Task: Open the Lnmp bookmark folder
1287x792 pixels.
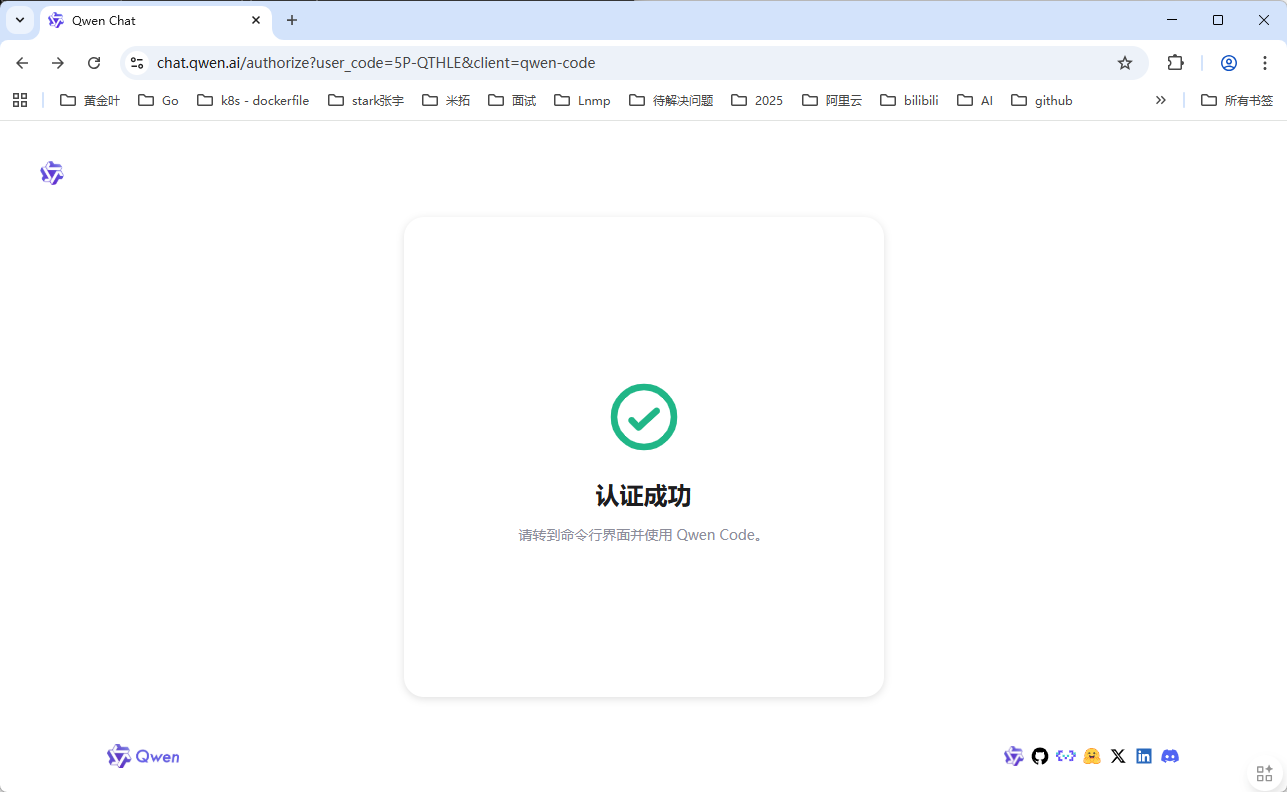Action: 582,100
